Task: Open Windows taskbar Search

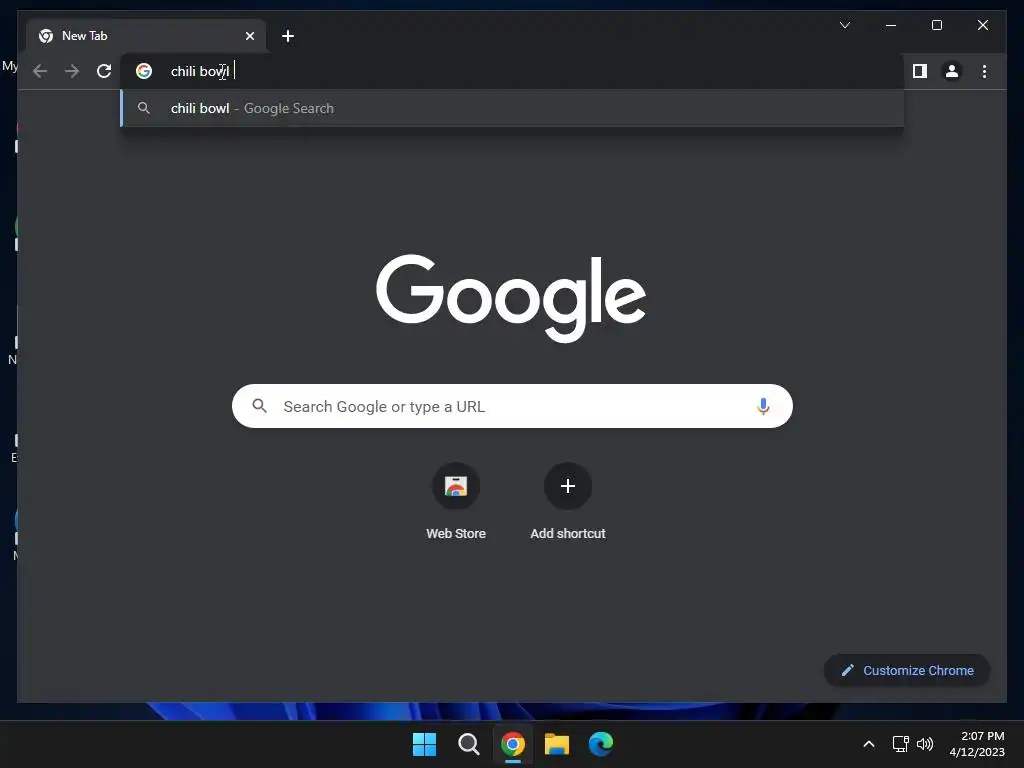Action: tap(468, 744)
